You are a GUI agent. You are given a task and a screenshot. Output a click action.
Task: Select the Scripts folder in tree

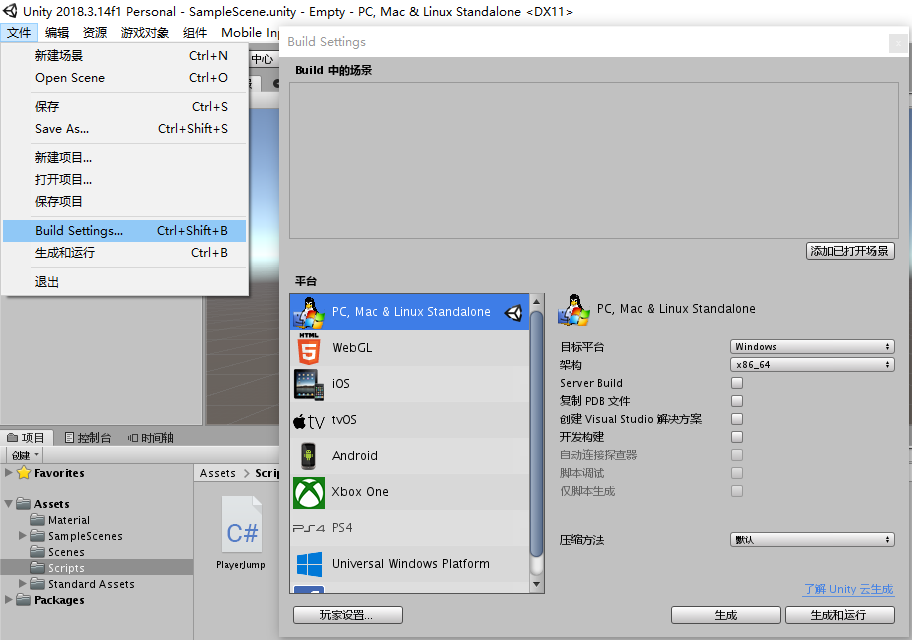97,567
